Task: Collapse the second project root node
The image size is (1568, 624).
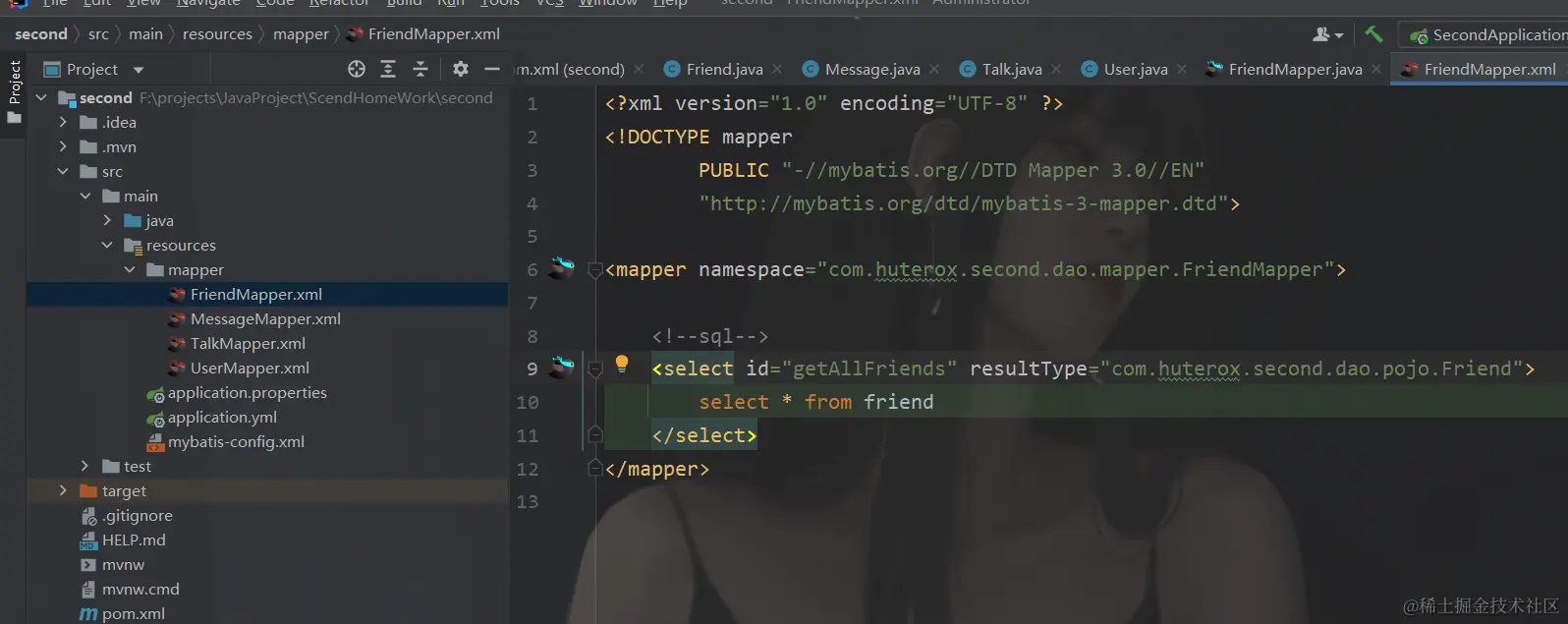Action: click(x=41, y=98)
